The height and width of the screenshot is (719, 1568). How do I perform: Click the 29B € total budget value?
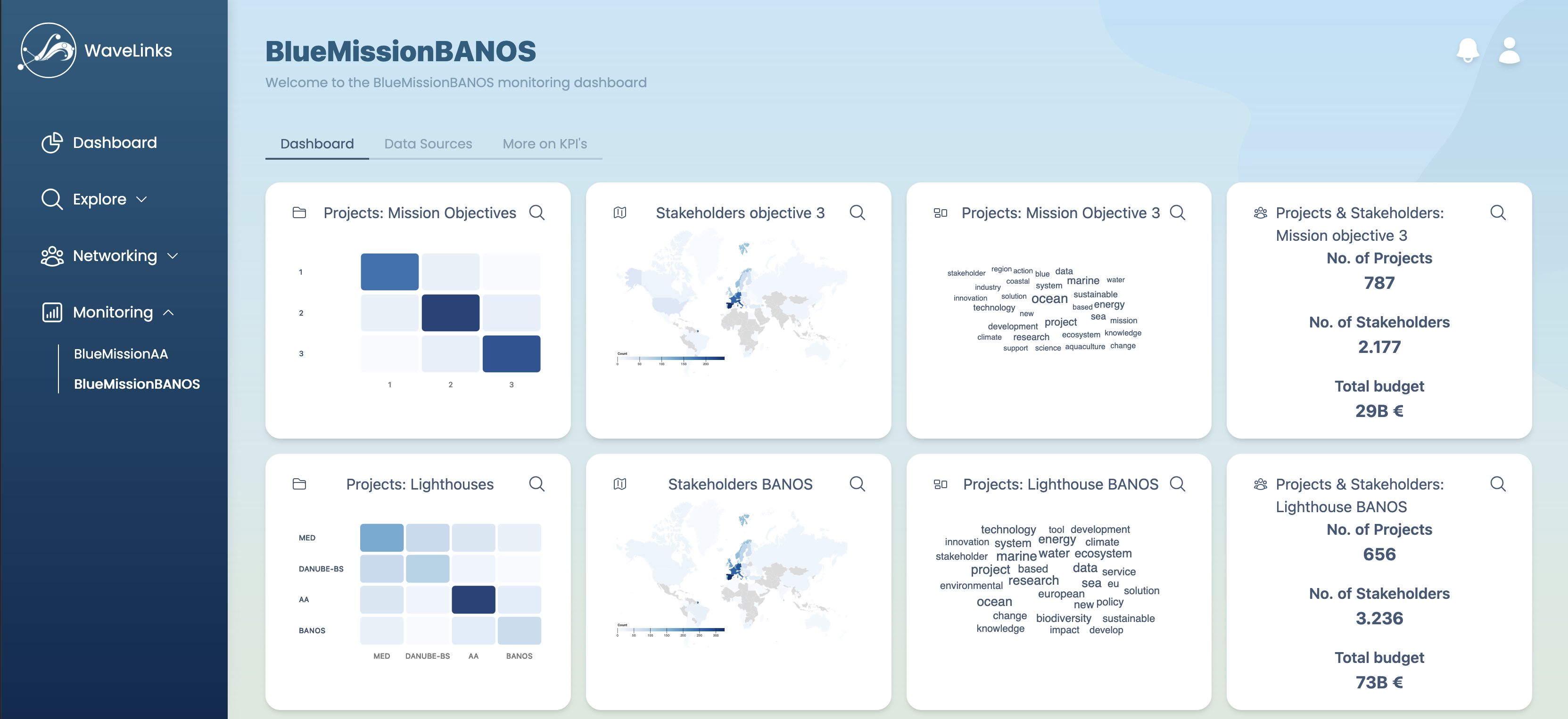[1379, 410]
